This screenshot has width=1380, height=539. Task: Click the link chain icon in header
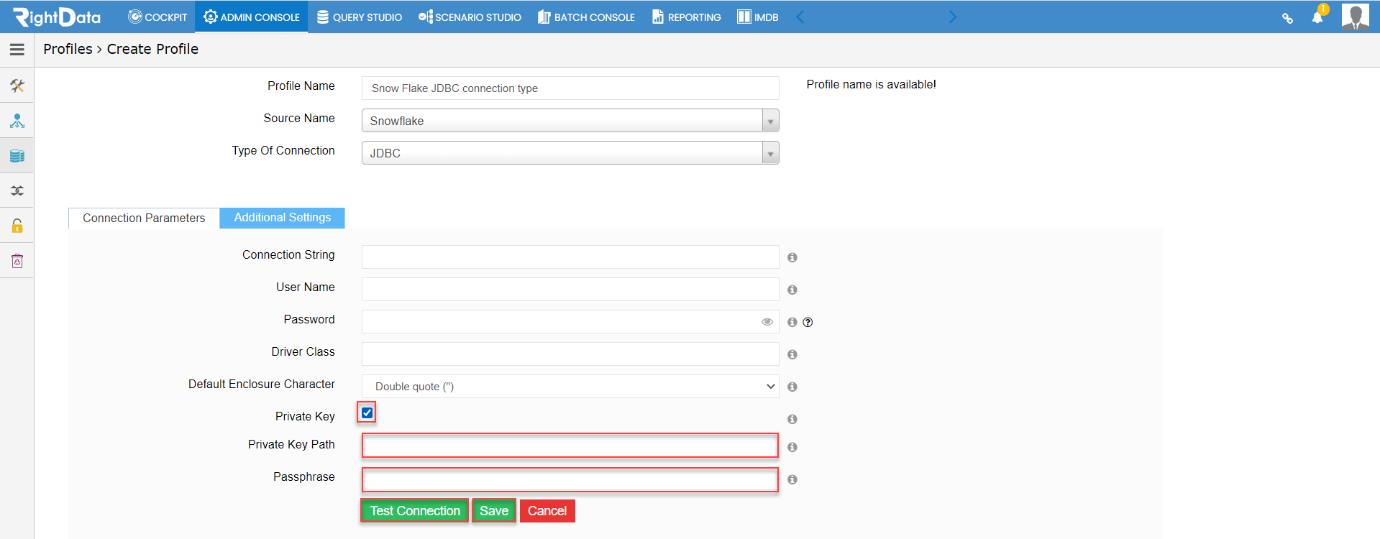(x=1288, y=18)
